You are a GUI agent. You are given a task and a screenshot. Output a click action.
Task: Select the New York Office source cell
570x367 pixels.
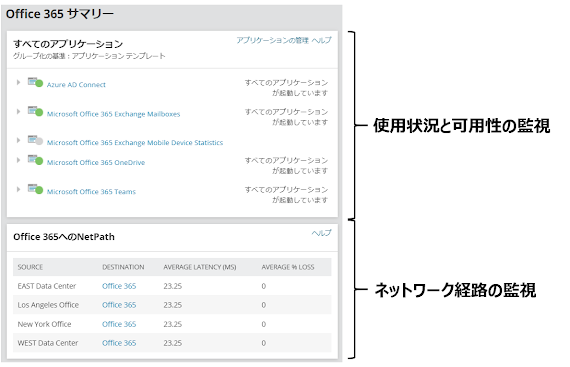pos(44,324)
